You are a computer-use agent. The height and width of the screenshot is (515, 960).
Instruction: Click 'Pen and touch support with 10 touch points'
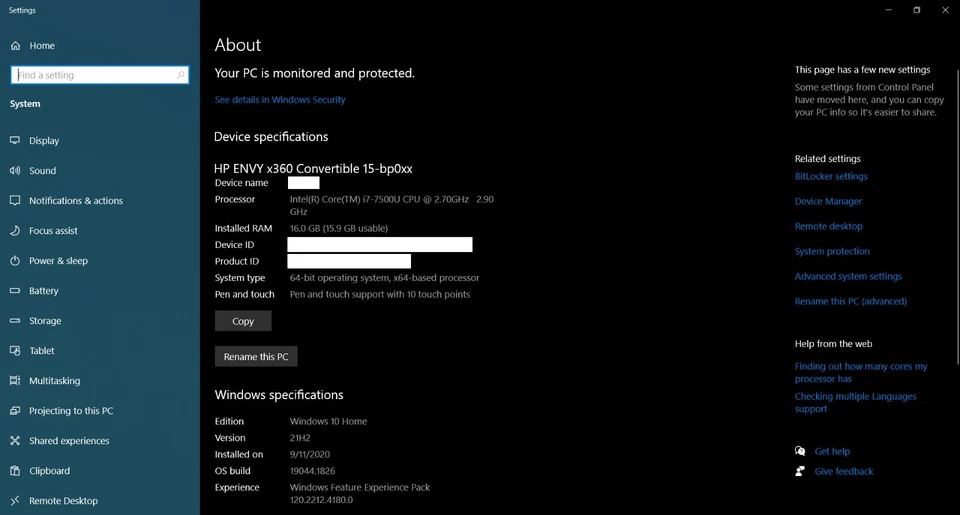click(x=380, y=294)
